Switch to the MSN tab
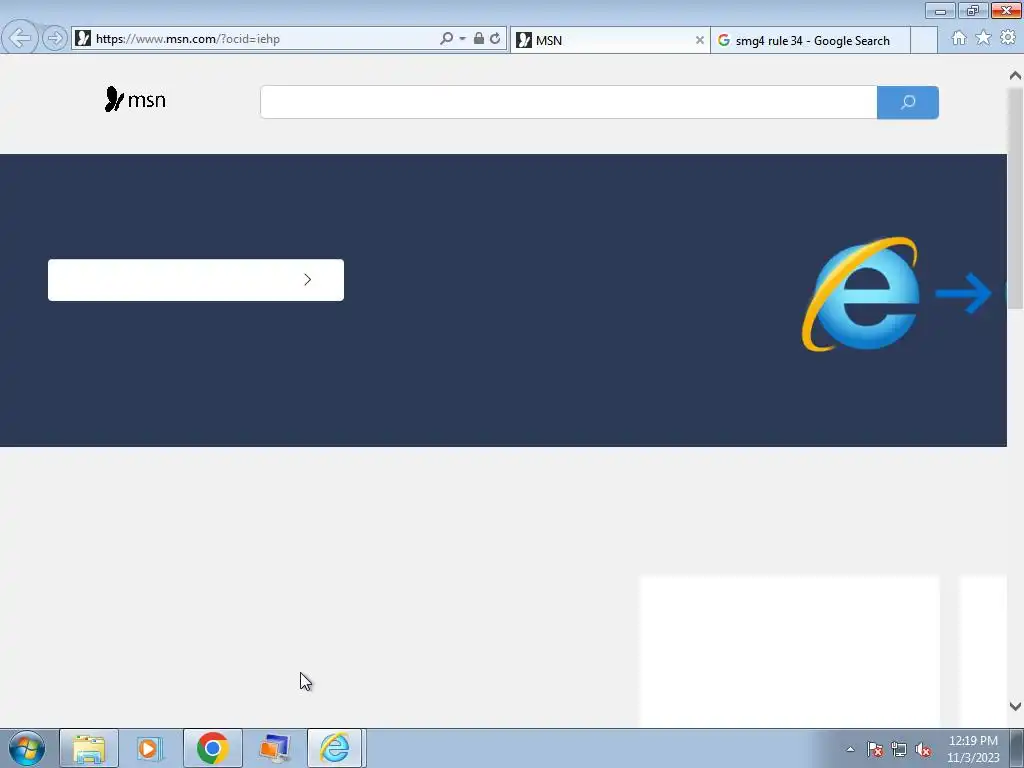Screen dimensions: 1024x768 pos(610,40)
